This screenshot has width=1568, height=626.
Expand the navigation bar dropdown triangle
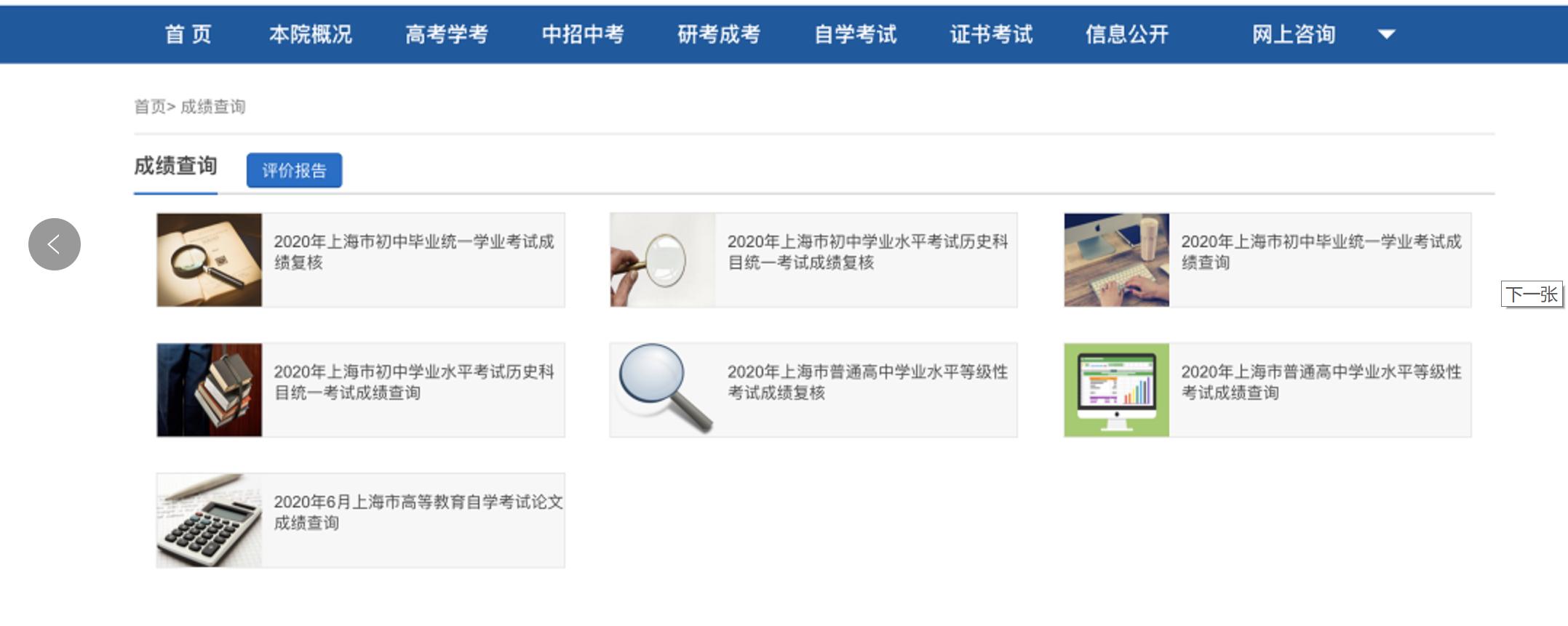1387,34
